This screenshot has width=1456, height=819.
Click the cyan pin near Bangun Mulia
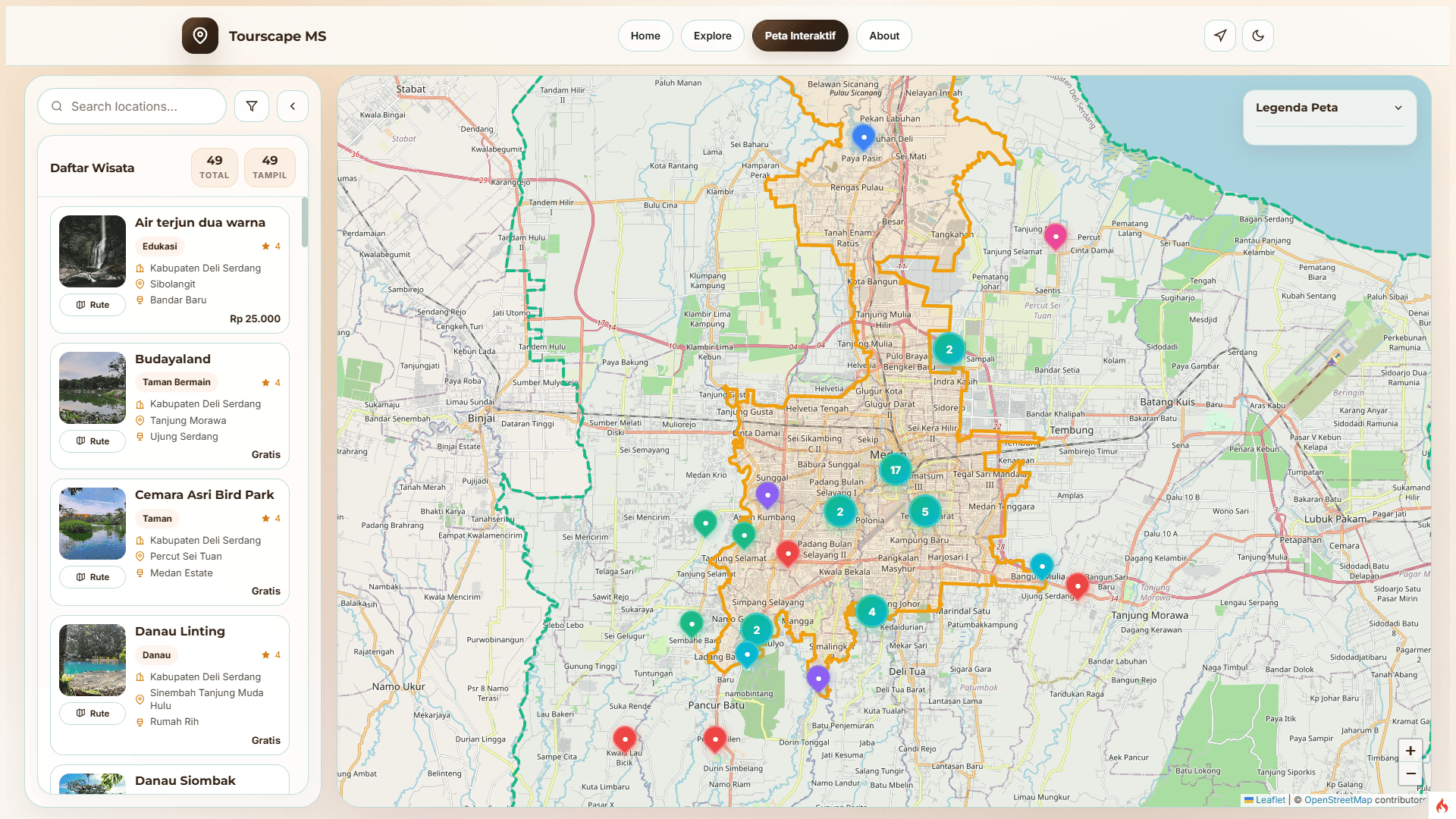point(1042,566)
